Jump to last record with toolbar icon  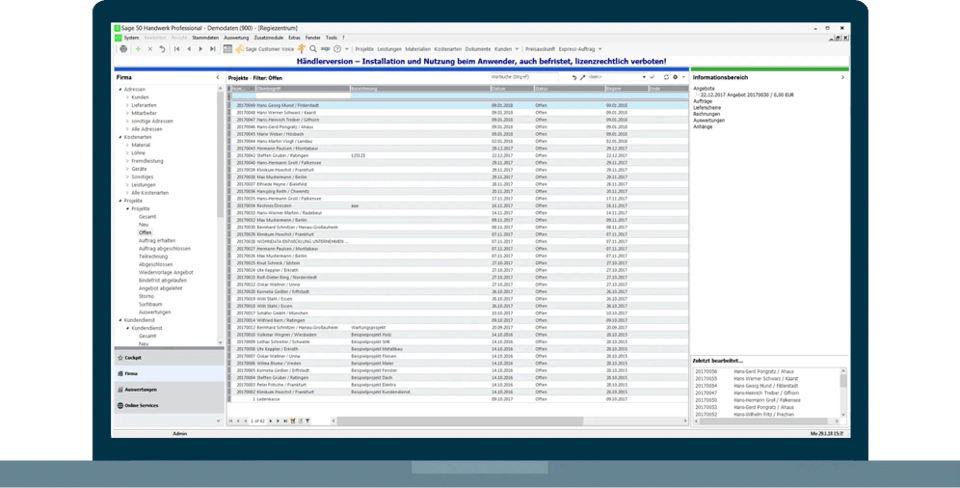pos(212,49)
